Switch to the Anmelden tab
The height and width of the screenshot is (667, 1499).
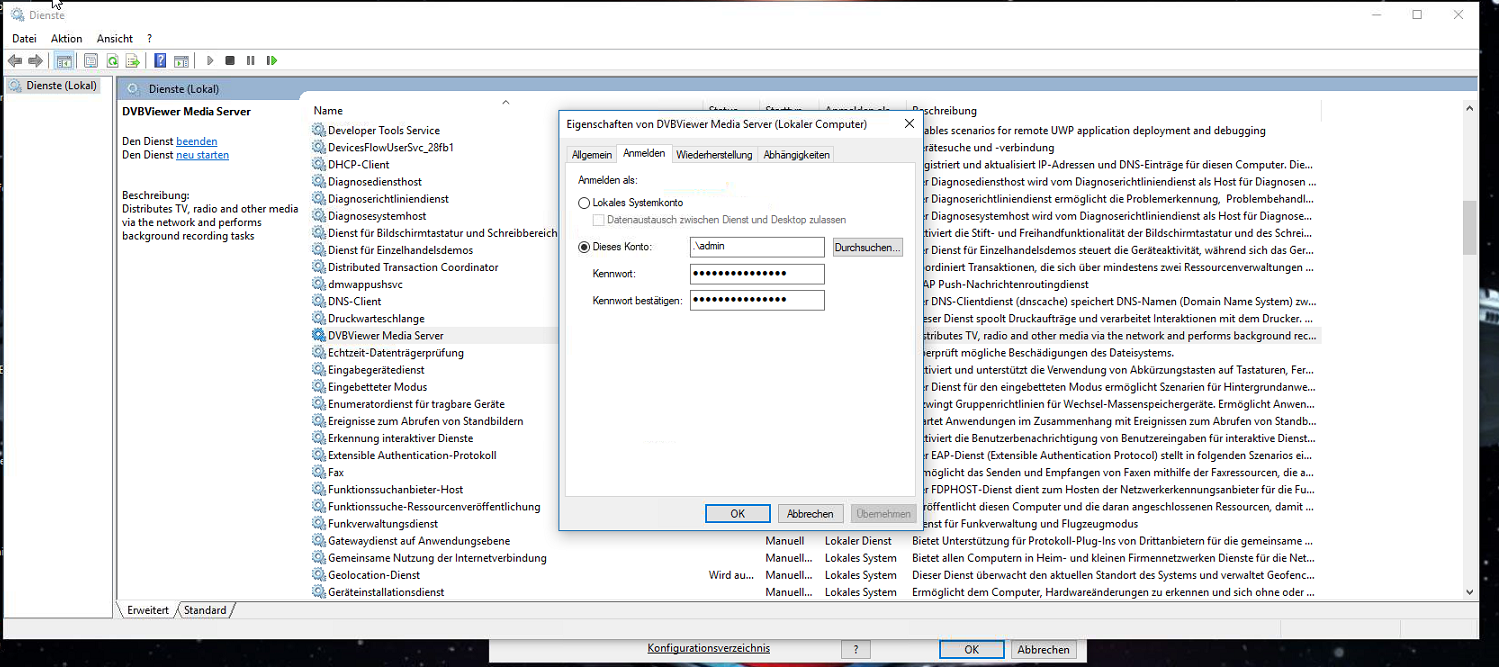pos(644,153)
